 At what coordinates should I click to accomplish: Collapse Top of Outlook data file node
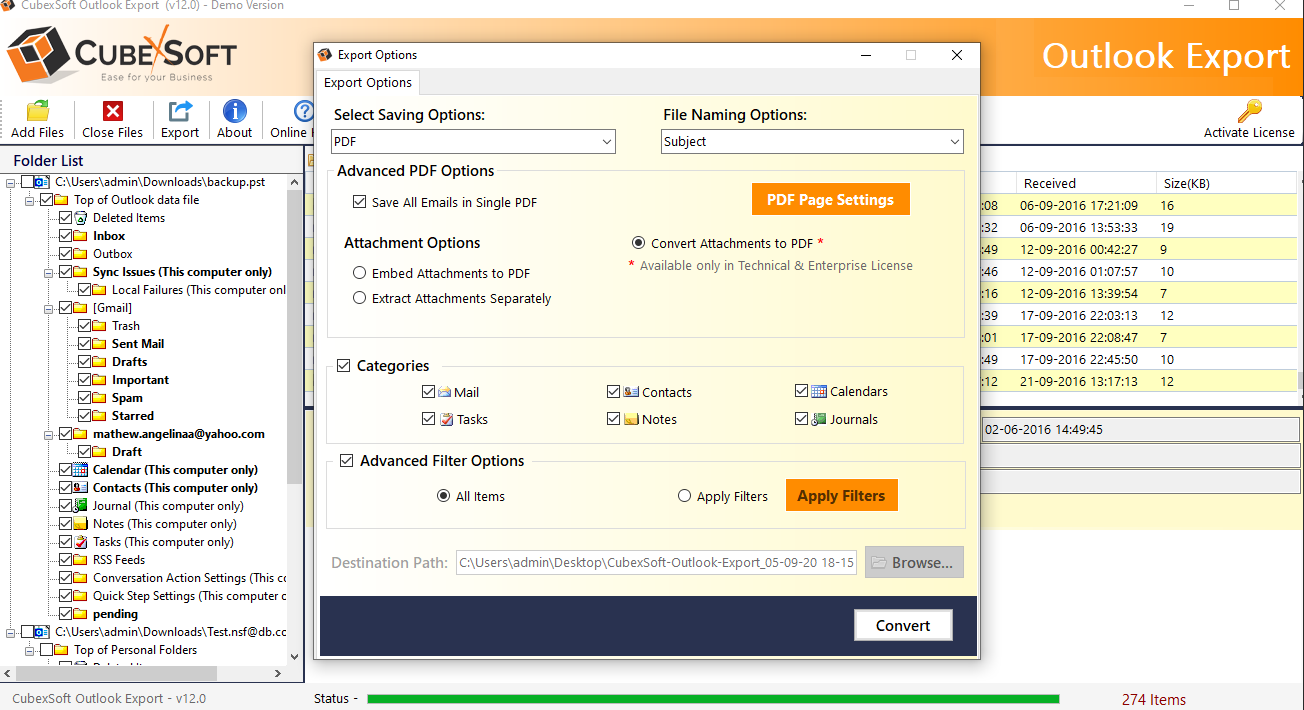(30, 200)
